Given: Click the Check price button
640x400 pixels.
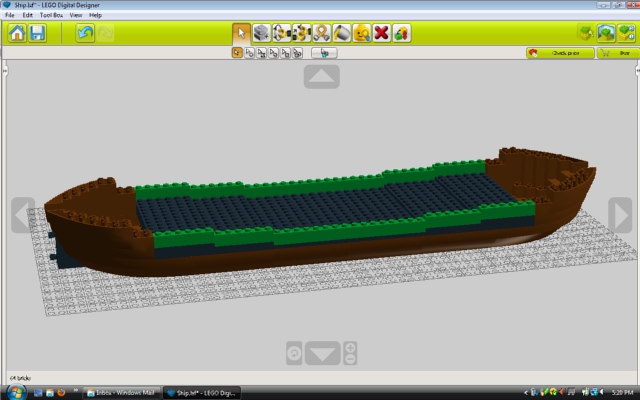Looking at the screenshot, I should pos(560,53).
